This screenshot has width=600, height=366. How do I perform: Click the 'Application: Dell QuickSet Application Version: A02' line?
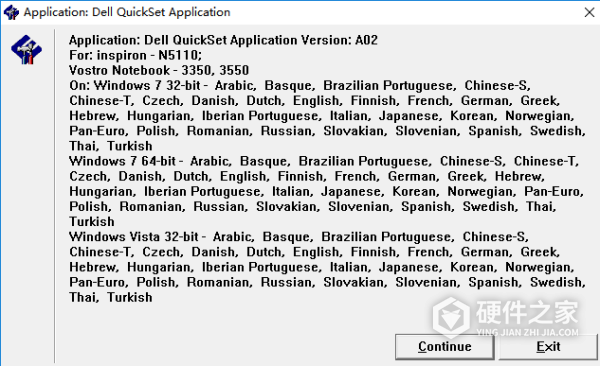[223, 40]
